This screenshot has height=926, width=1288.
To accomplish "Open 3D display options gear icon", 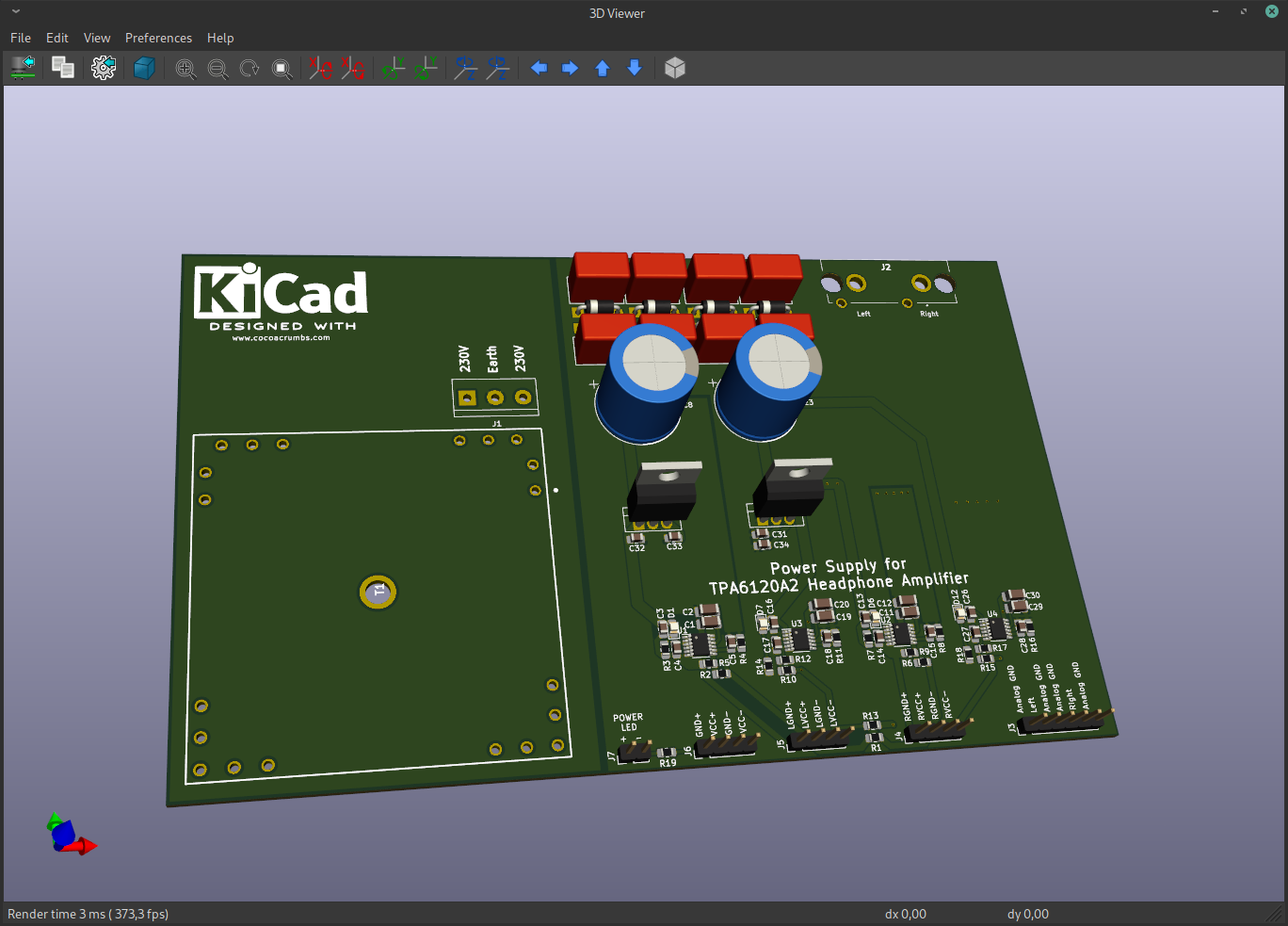I will point(104,68).
